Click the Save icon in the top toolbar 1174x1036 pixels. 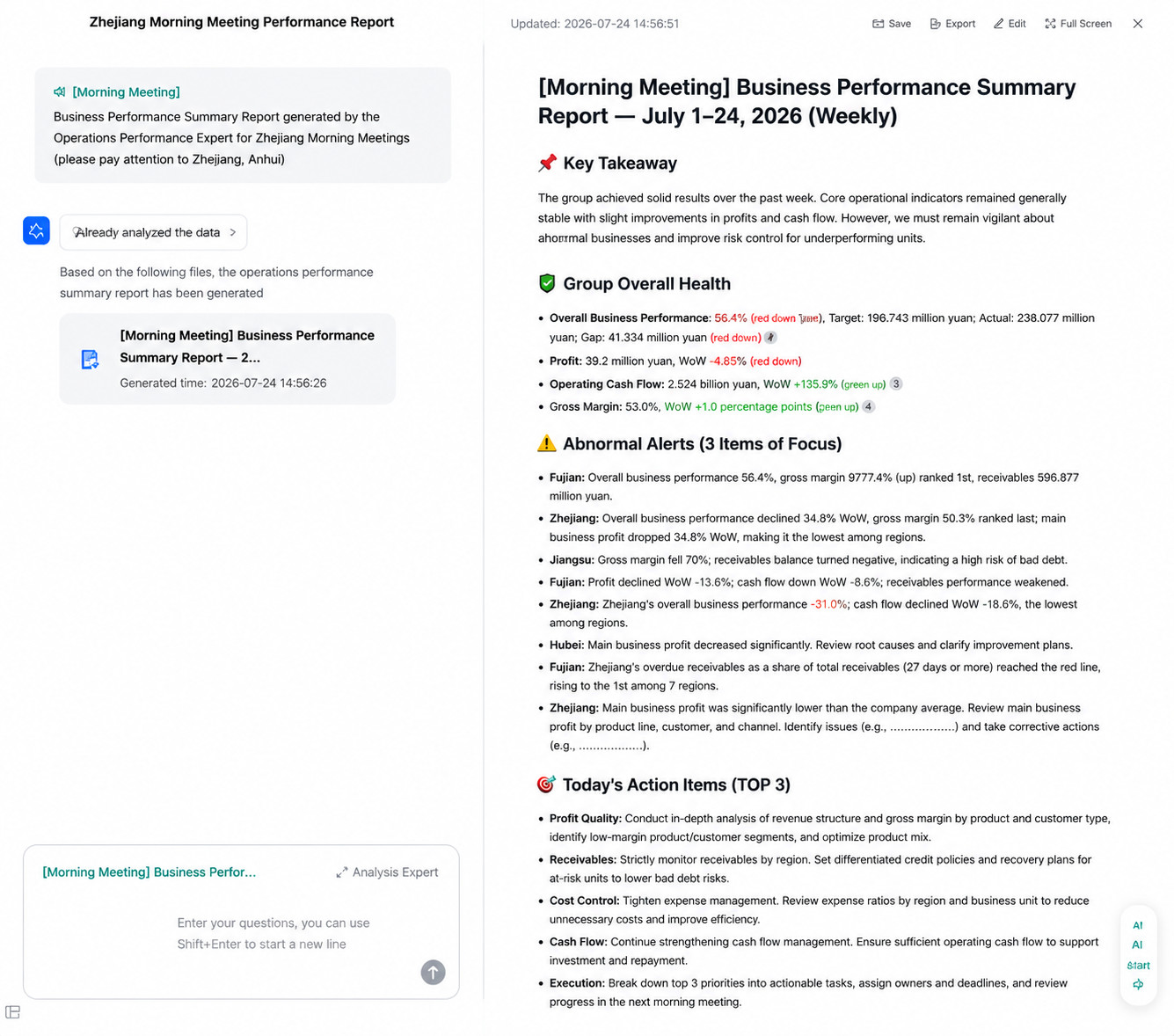click(x=878, y=24)
